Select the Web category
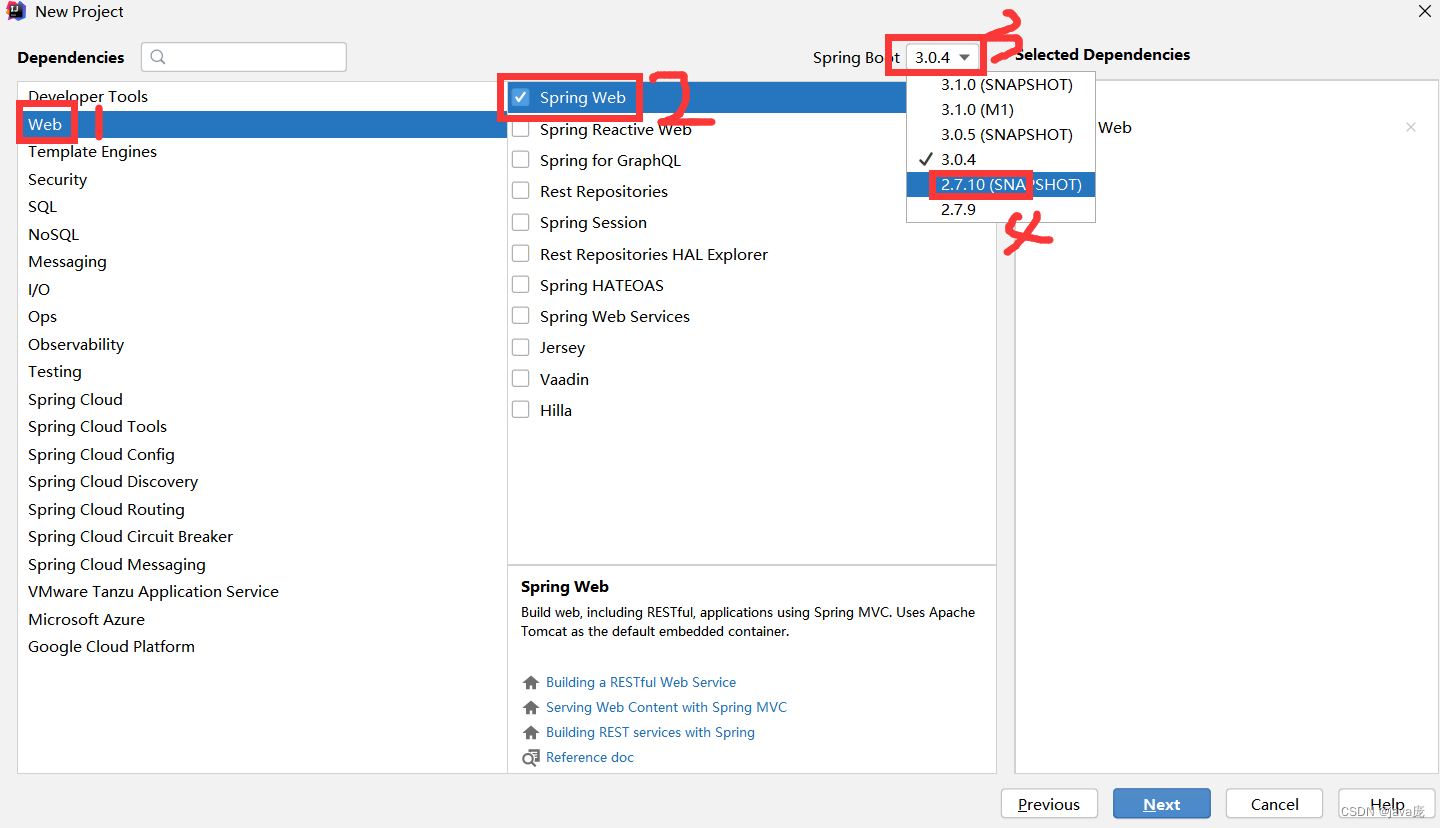The height and width of the screenshot is (828, 1440). pyautogui.click(x=262, y=124)
